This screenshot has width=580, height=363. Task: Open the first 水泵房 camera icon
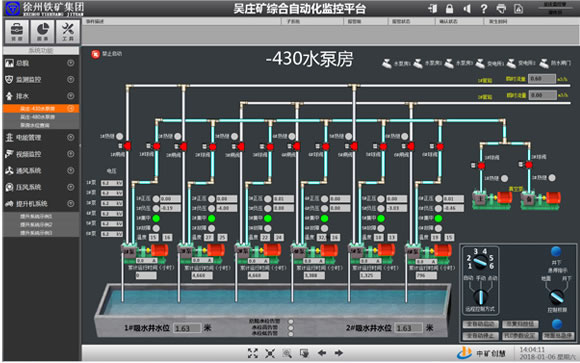pos(387,64)
